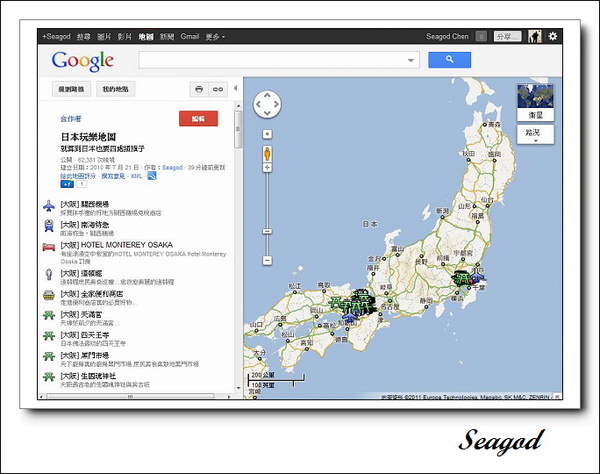The image size is (600, 474).
Task: Open the News item in top bar
Action: (167, 37)
